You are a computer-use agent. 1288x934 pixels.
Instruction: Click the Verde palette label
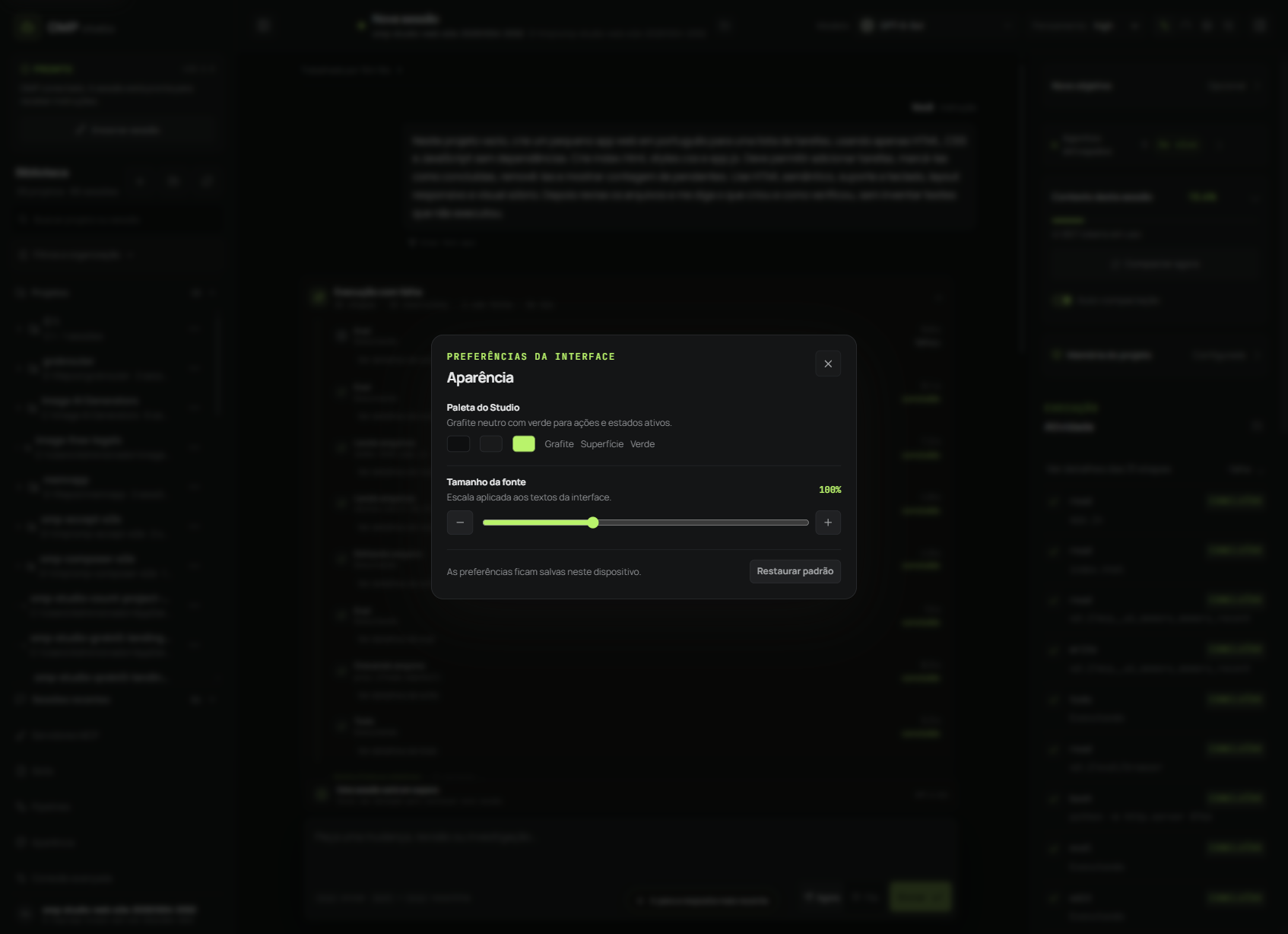[642, 444]
